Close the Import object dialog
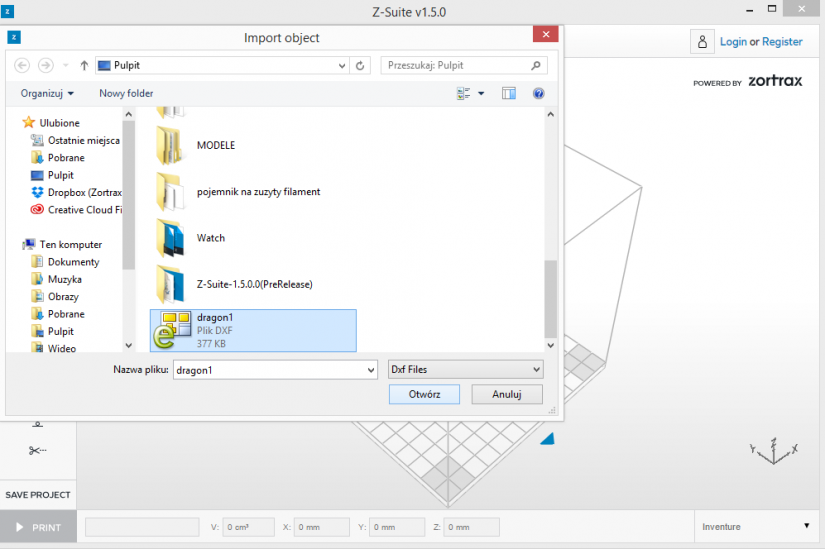 point(546,34)
